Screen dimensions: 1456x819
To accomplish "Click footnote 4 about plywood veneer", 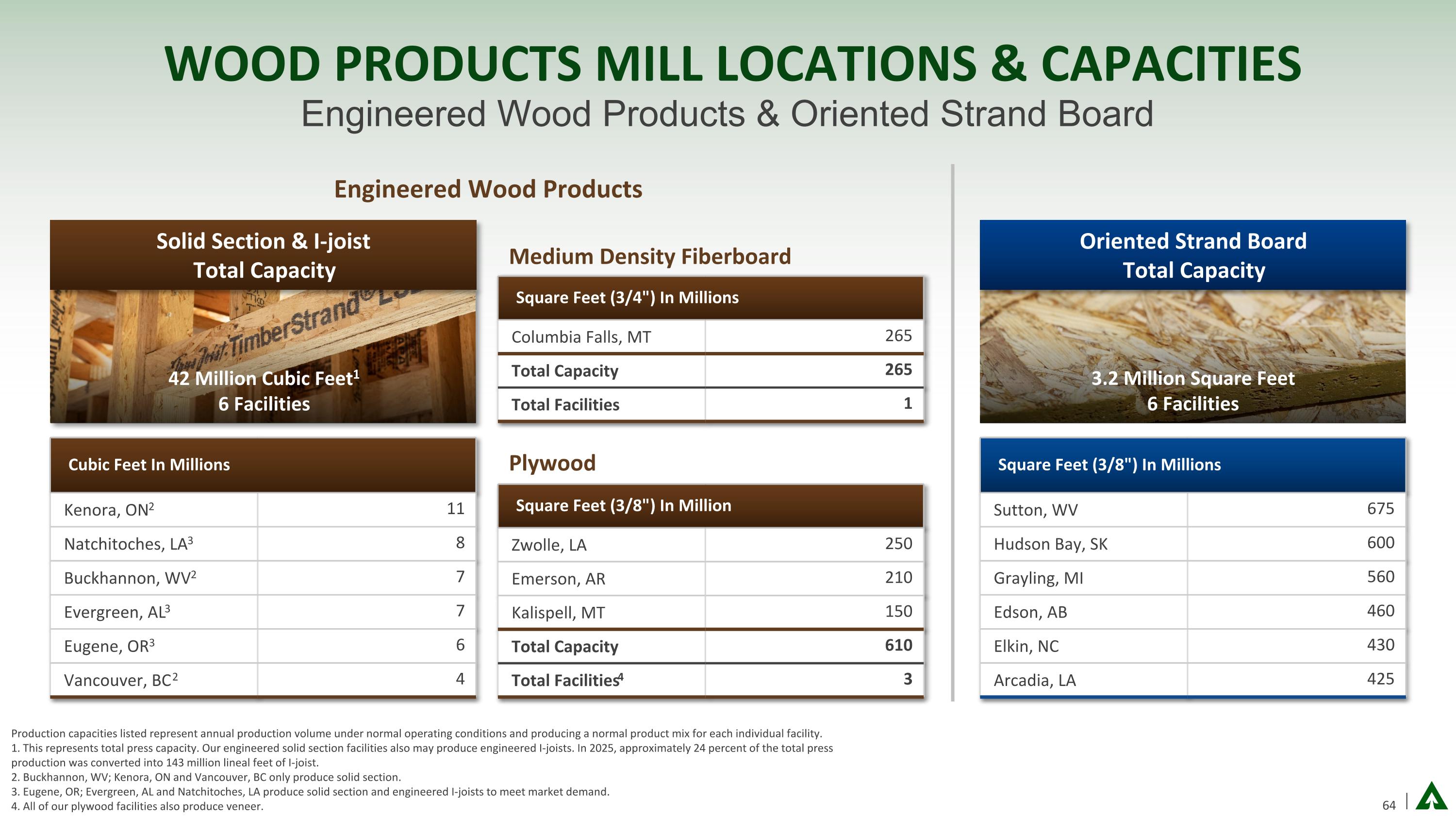I will (x=137, y=806).
